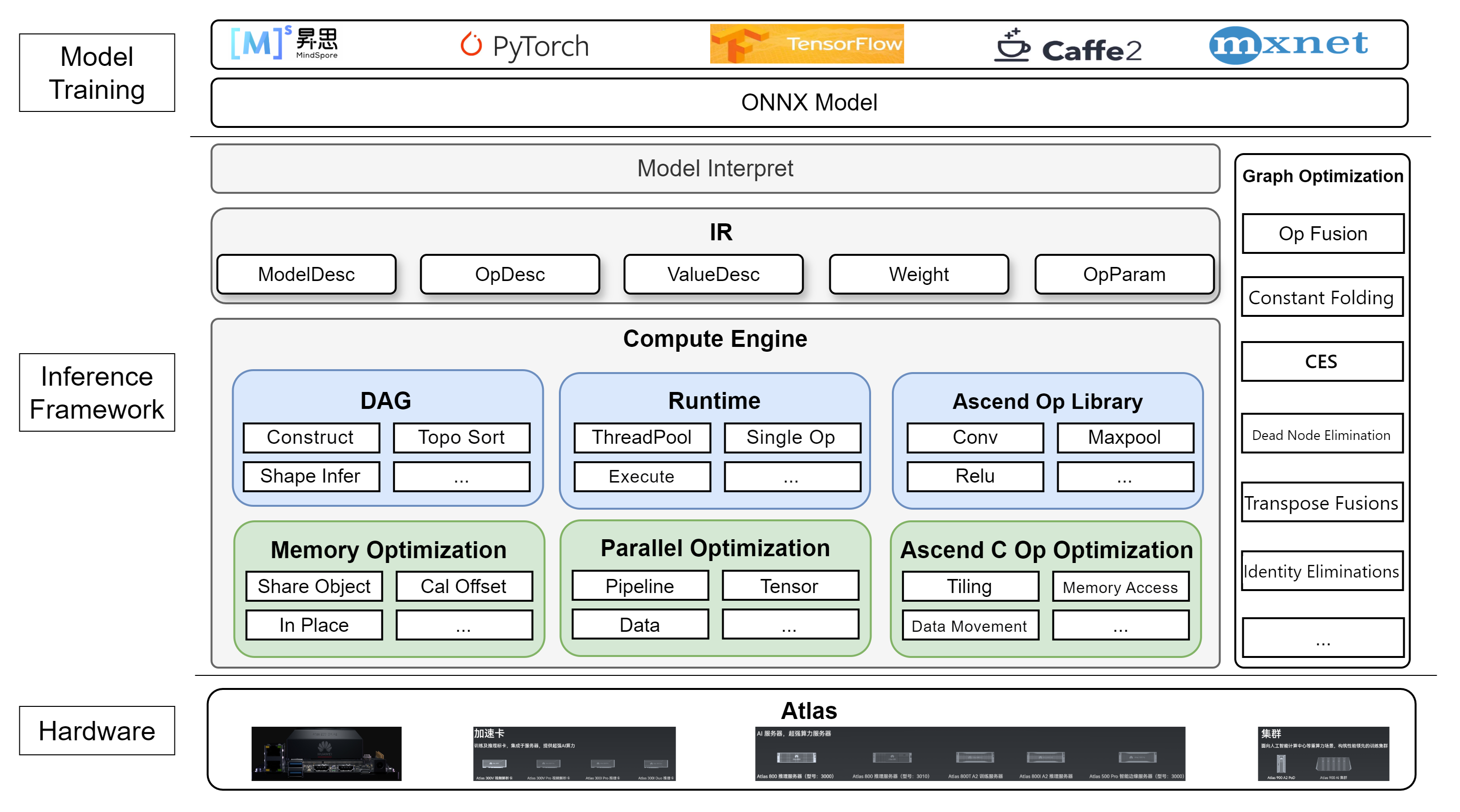Click the ThreadPool box
Screen dimensions: 1460x812
point(642,437)
